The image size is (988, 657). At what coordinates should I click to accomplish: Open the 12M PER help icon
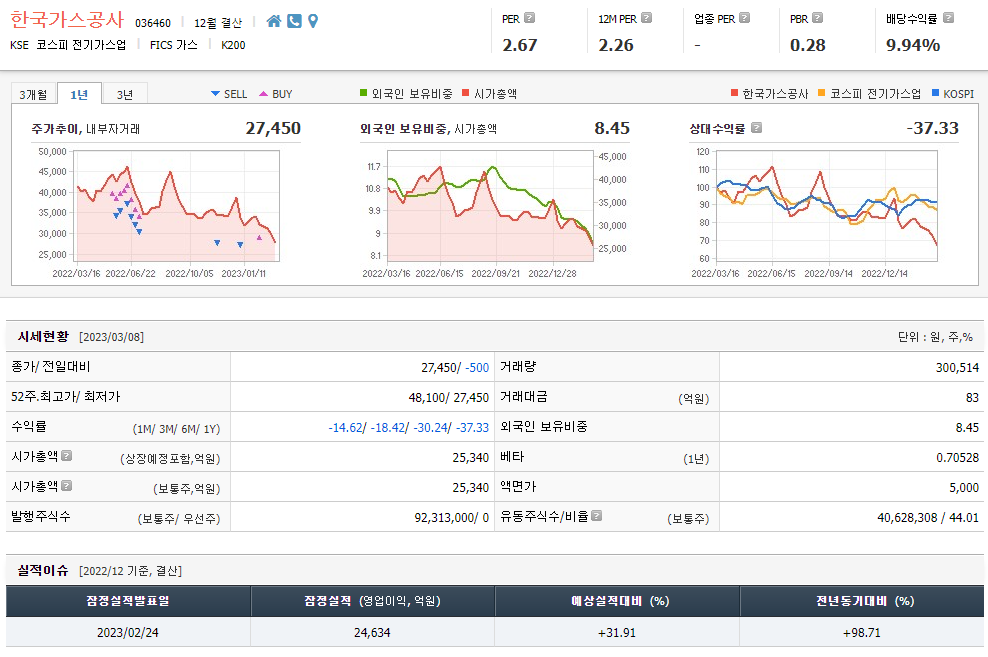pos(646,18)
